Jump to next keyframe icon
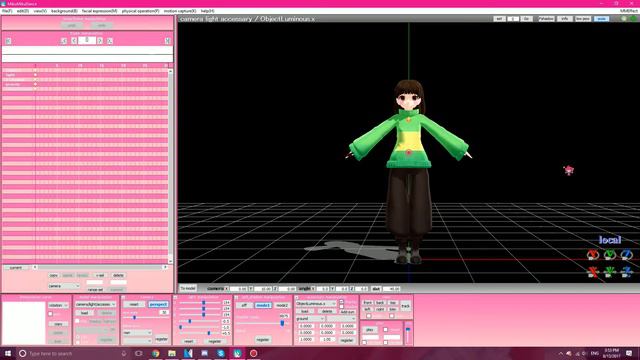This screenshot has width=640, height=360. [x=109, y=41]
